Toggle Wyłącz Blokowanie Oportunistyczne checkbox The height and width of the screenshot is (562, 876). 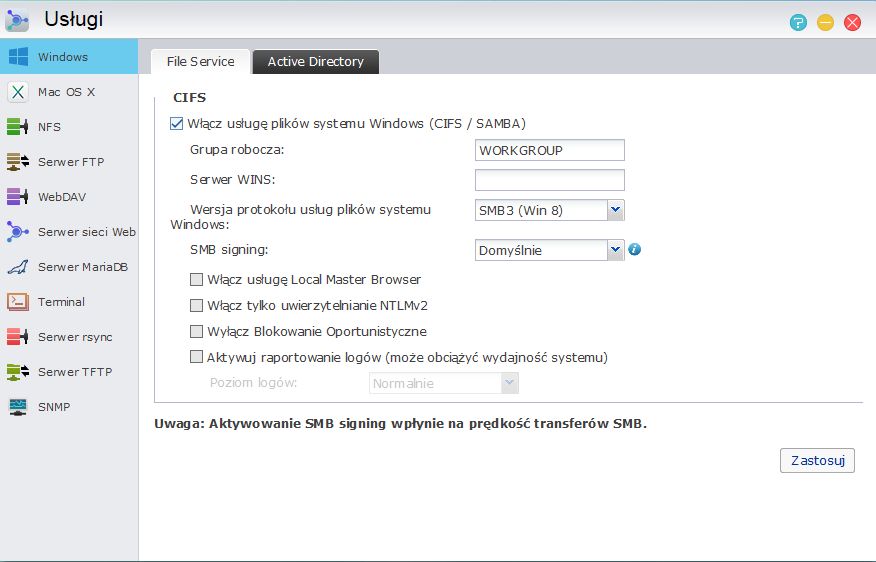196,331
